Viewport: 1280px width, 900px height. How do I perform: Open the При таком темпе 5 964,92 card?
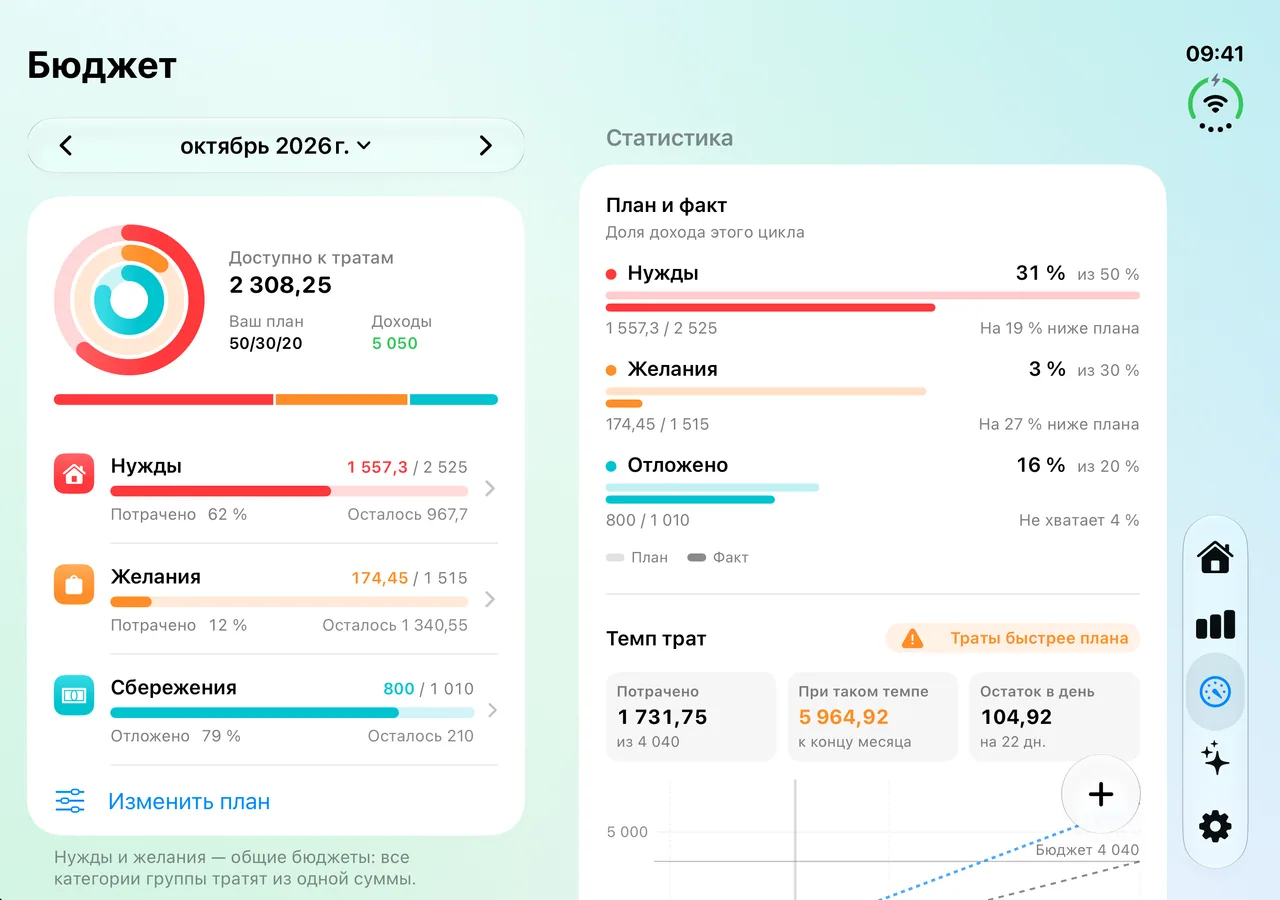[x=872, y=717]
